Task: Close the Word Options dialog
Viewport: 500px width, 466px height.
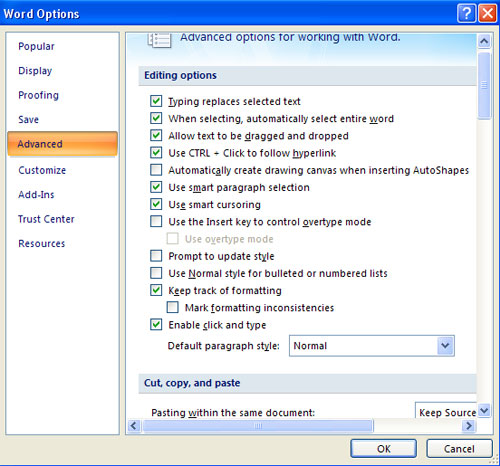Action: pos(487,13)
